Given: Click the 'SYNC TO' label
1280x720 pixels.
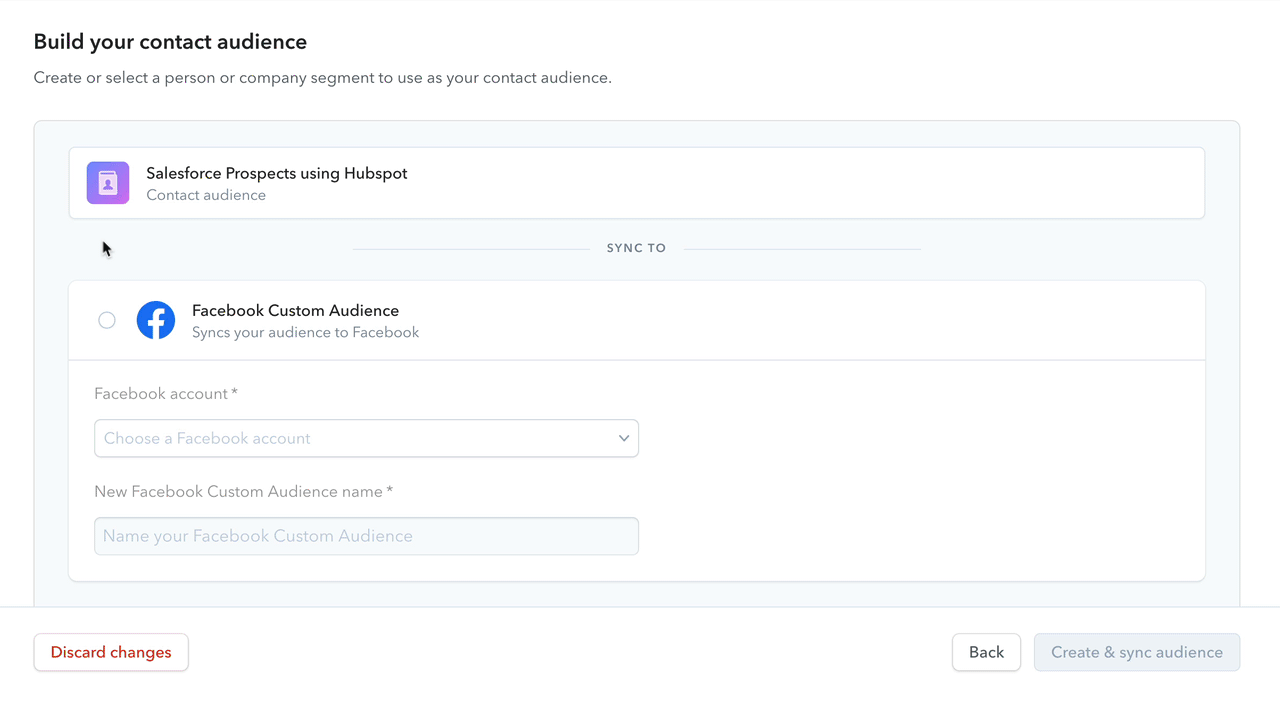Looking at the screenshot, I should [x=636, y=248].
